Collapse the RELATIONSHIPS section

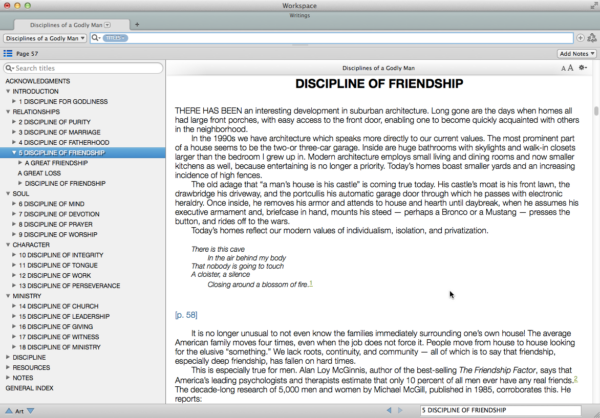click(x=4, y=111)
